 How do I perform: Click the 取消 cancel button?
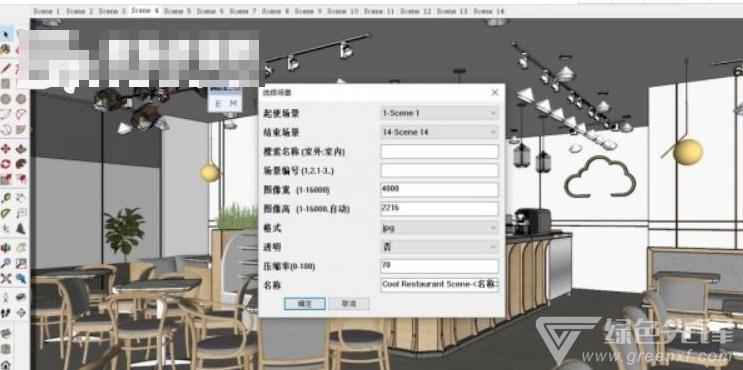coord(349,304)
